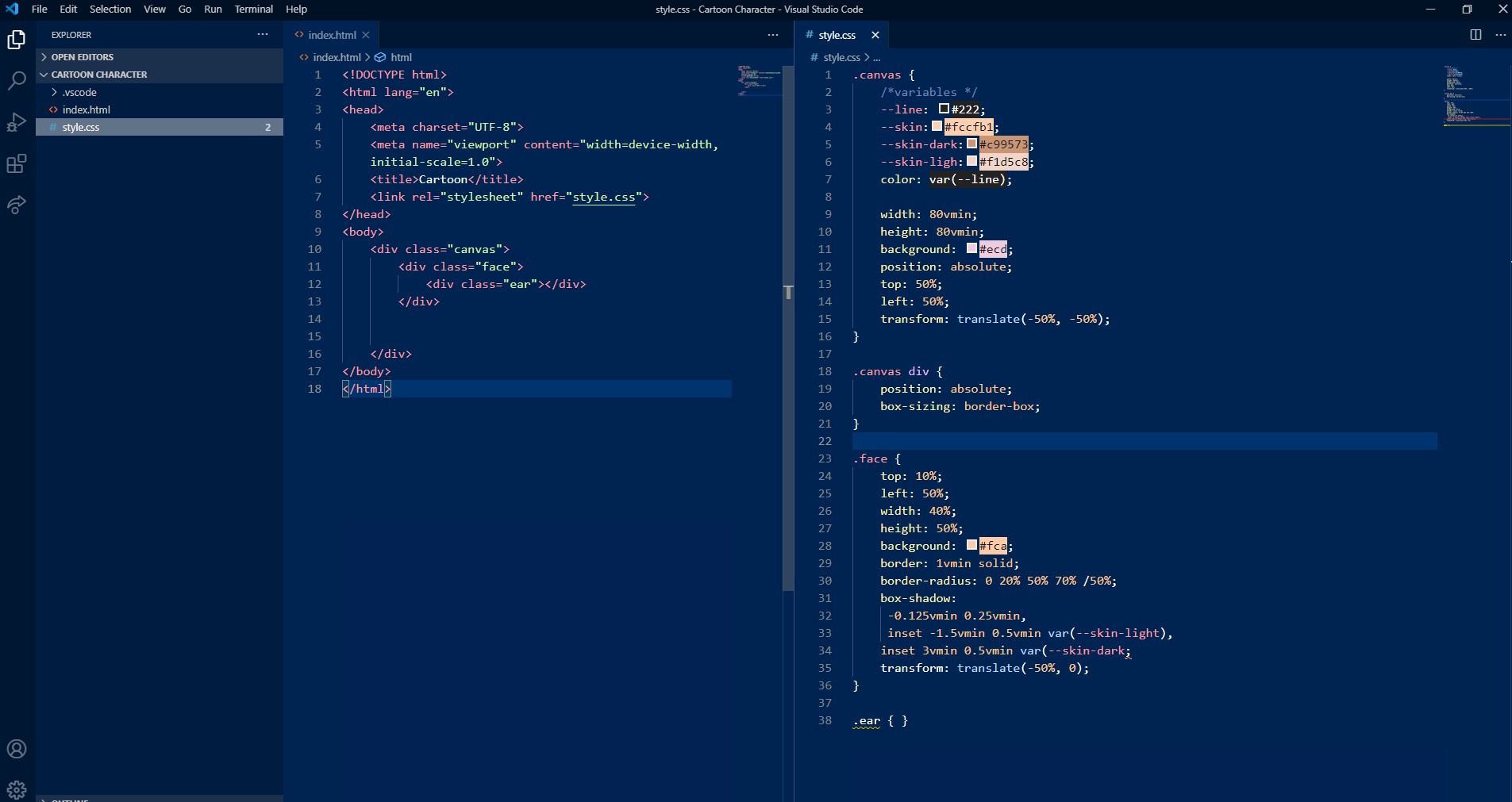
Task: Open more actions for the style.css editor group
Action: [1500, 35]
